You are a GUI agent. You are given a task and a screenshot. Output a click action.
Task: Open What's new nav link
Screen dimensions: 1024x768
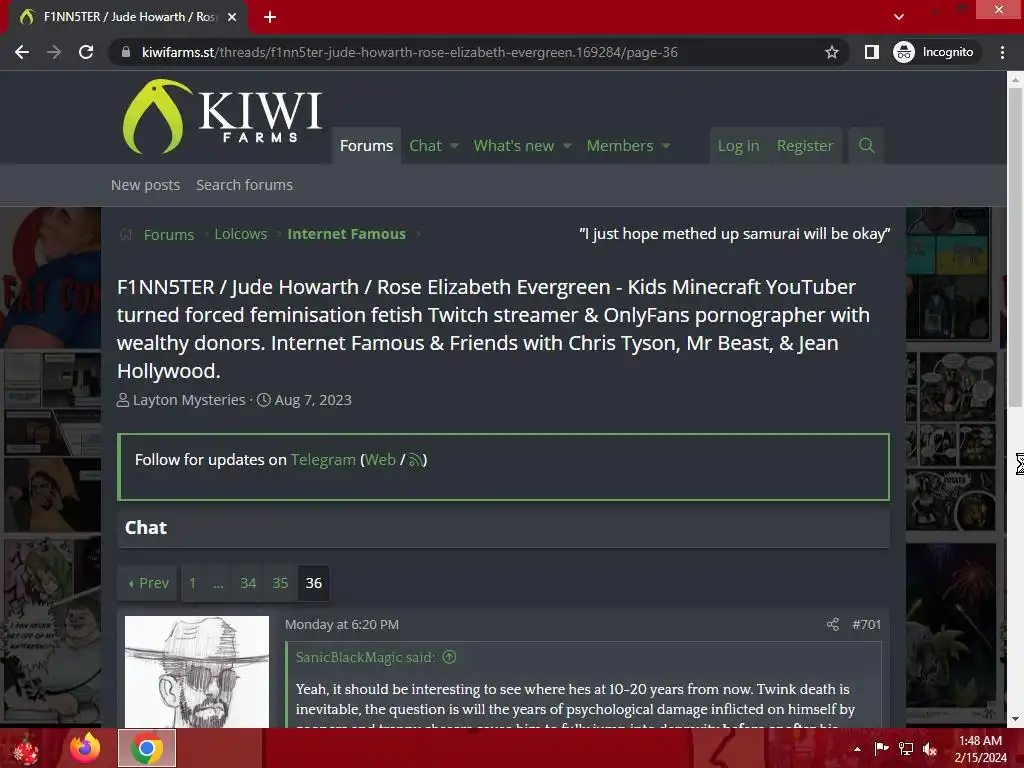[513, 146]
